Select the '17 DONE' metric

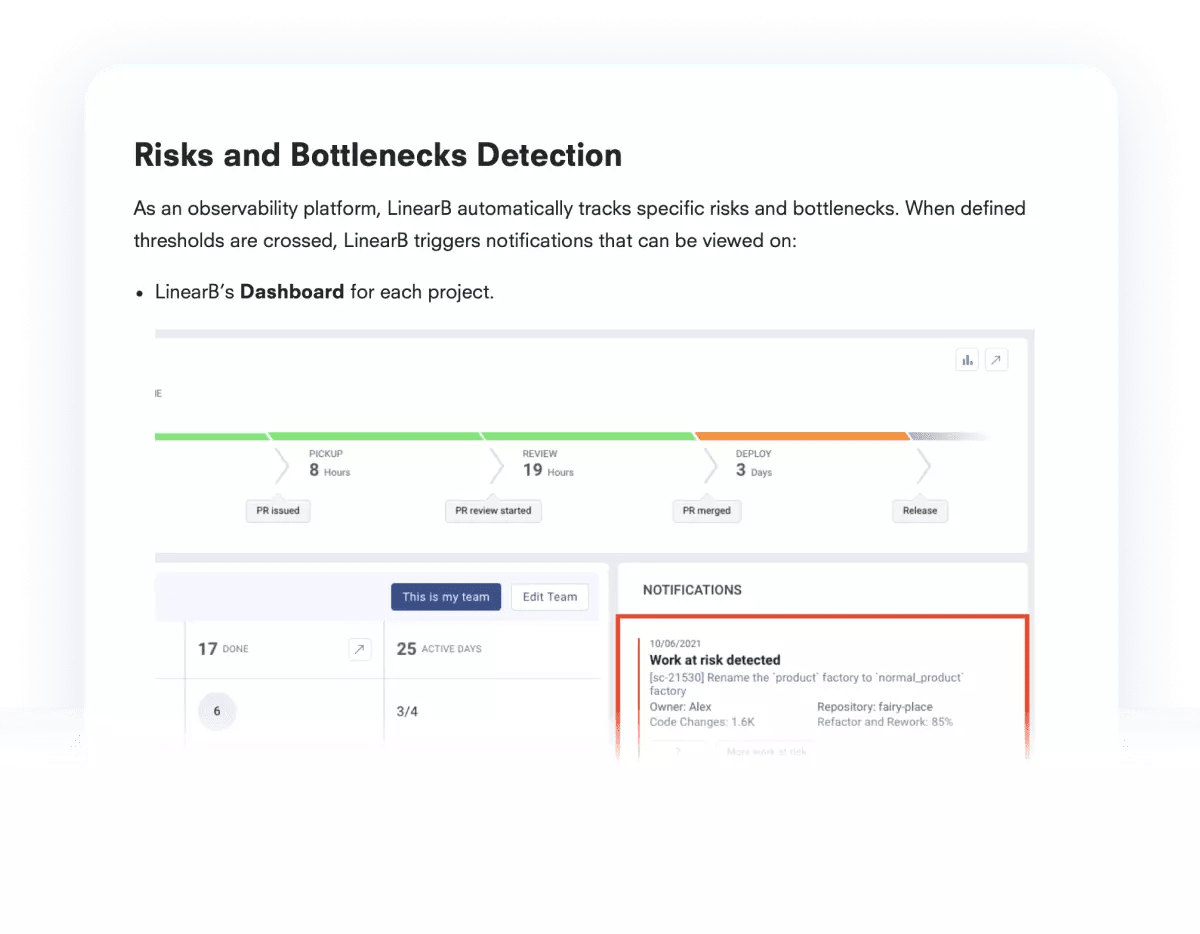(x=223, y=649)
